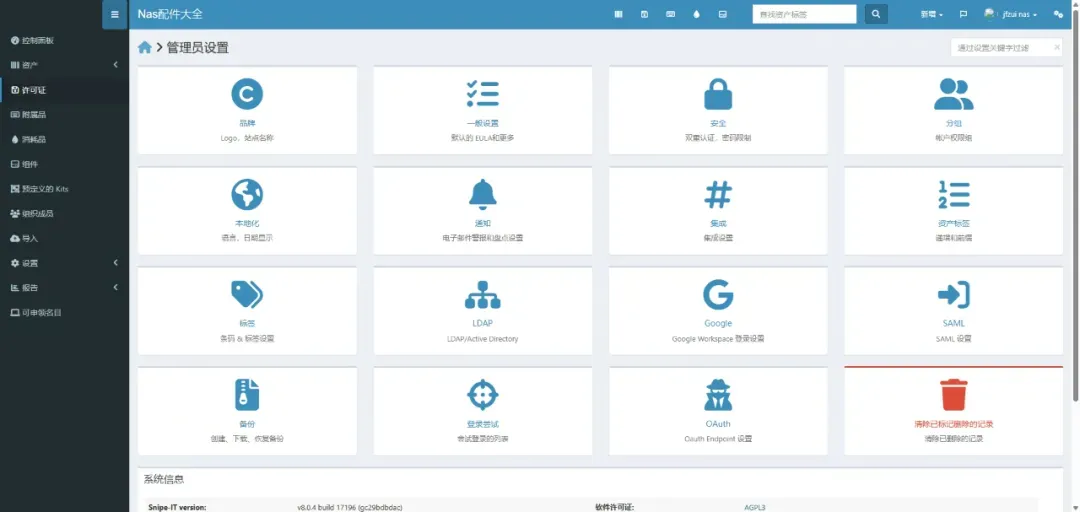Viewport: 1080px width, 512px height.
Task: Click the 备份 backup file icon
Action: pyautogui.click(x=247, y=394)
